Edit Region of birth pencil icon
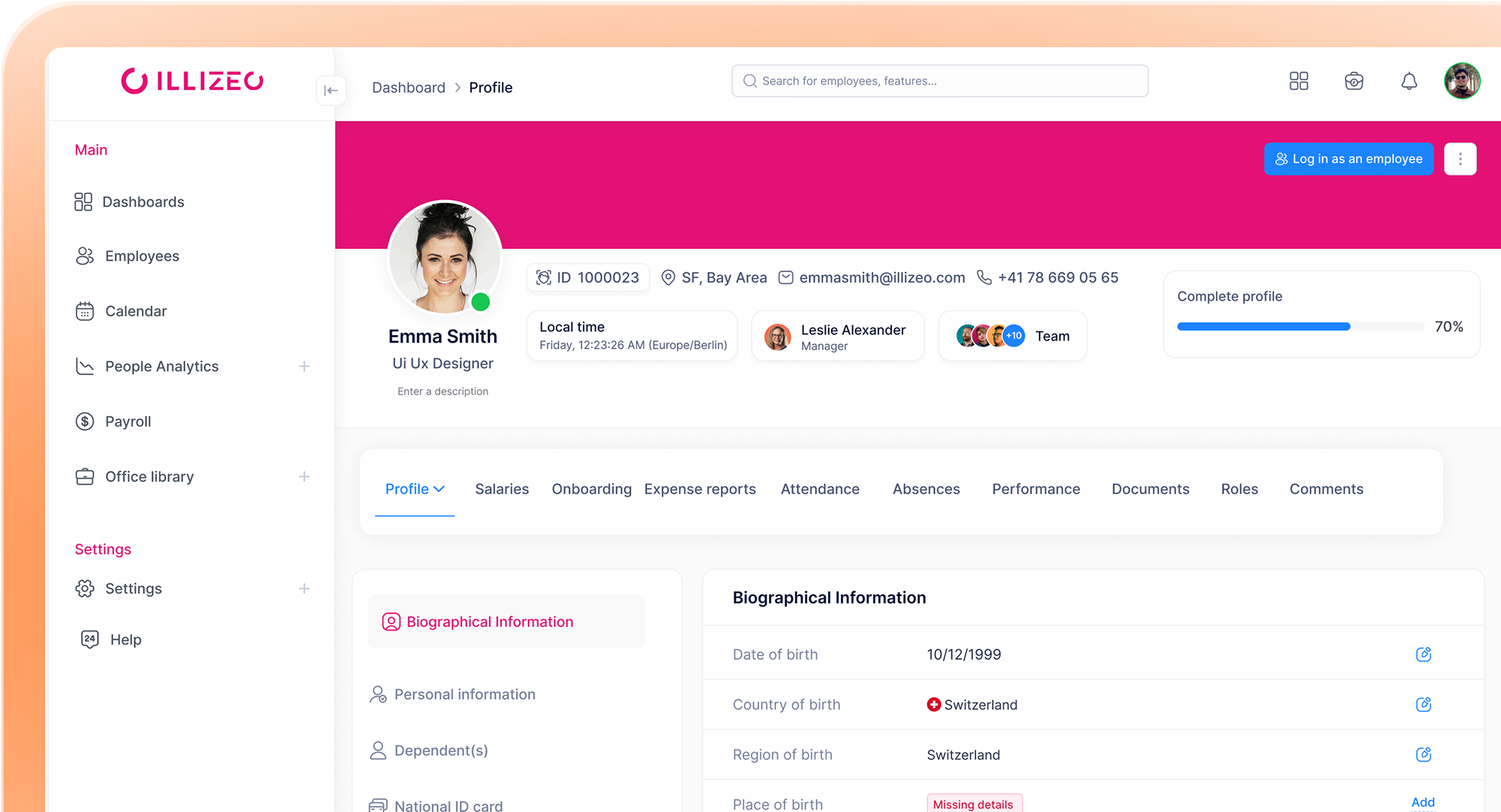Image resolution: width=1501 pixels, height=812 pixels. coord(1423,755)
